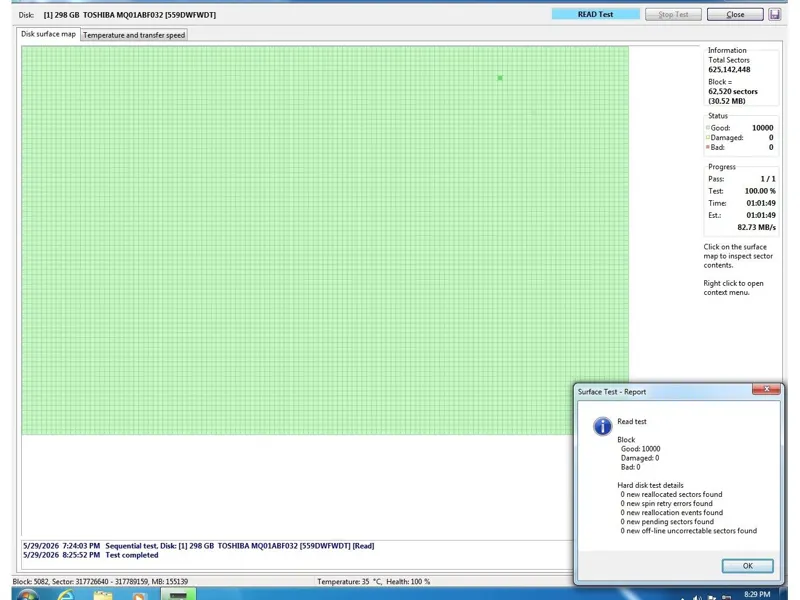Click 'Good: 10000' line in report dialog
Image resolution: width=800 pixels, height=600 pixels.
[640, 449]
